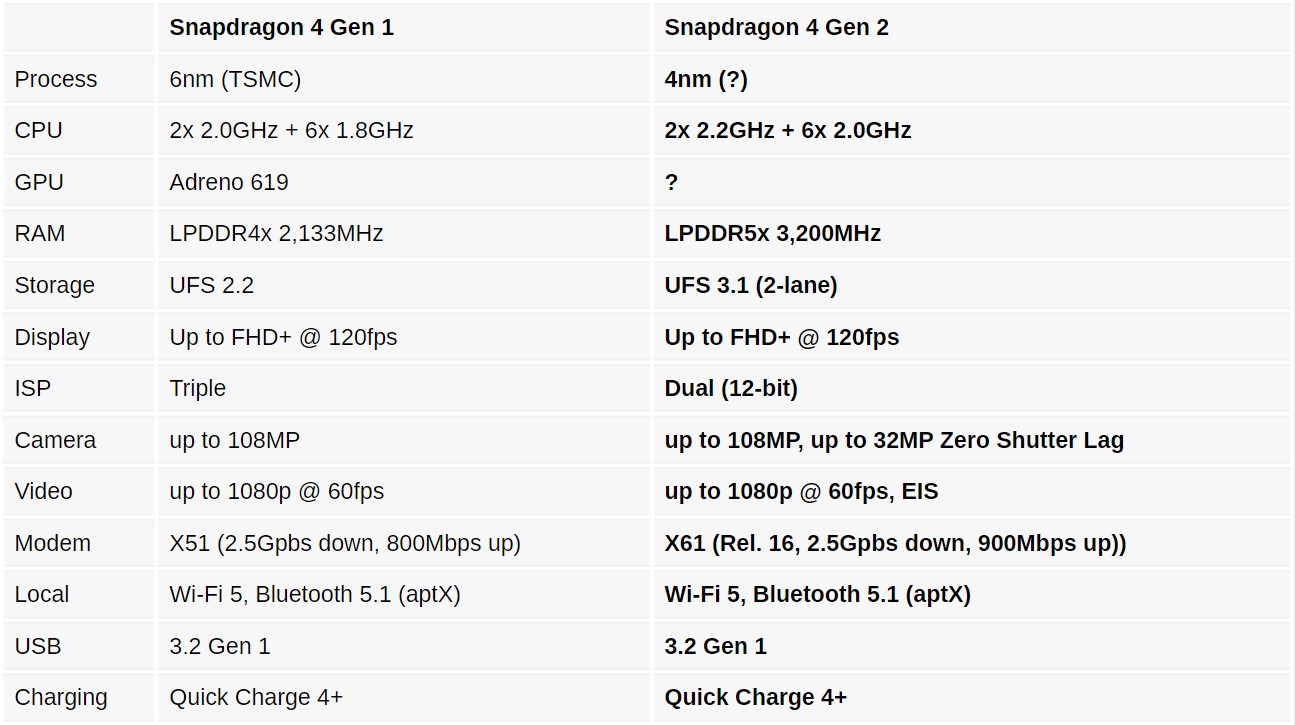Click the 2x 2.2GHz + 6x 2.0GHz cell

point(788,131)
